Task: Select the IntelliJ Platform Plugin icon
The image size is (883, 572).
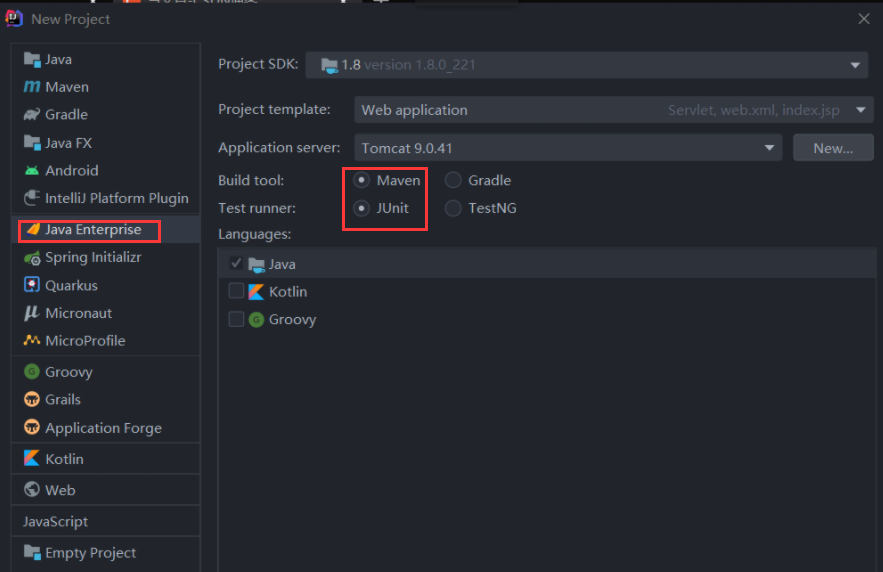Action: (x=32, y=198)
